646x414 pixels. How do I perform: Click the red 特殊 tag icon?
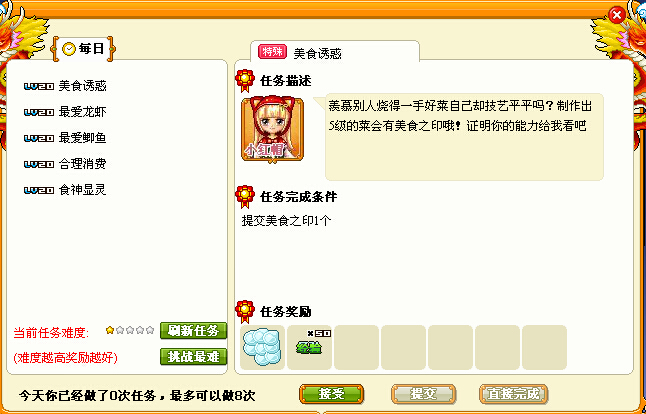click(x=272, y=52)
